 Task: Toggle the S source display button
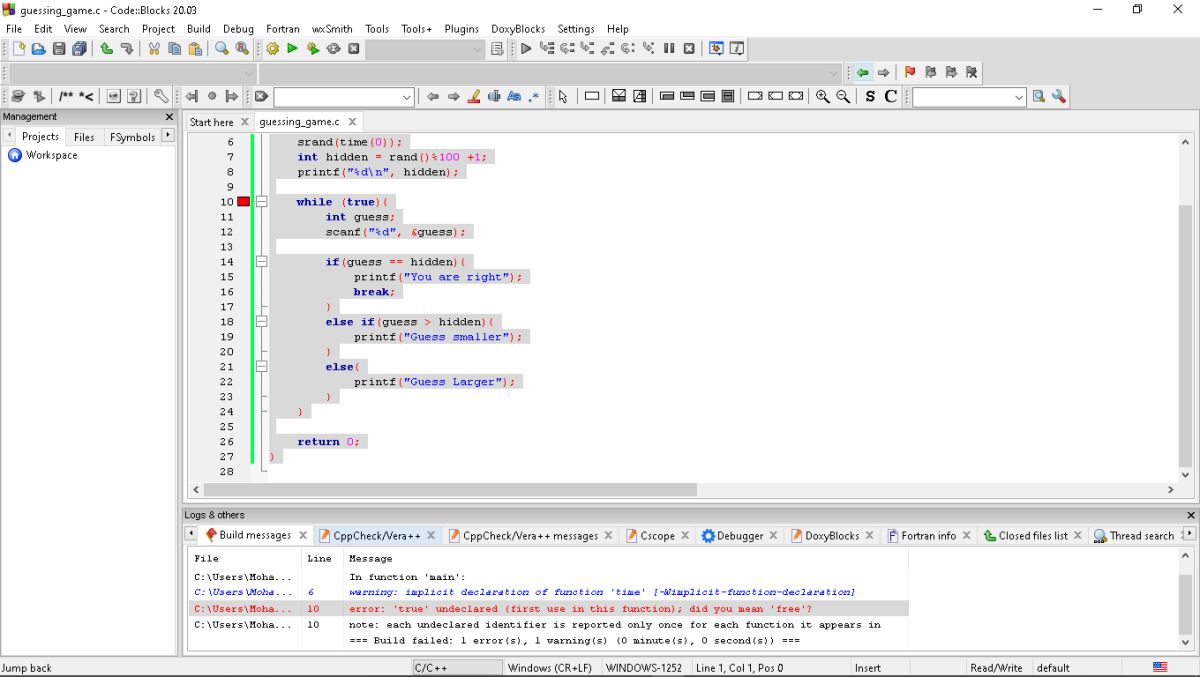click(x=870, y=97)
